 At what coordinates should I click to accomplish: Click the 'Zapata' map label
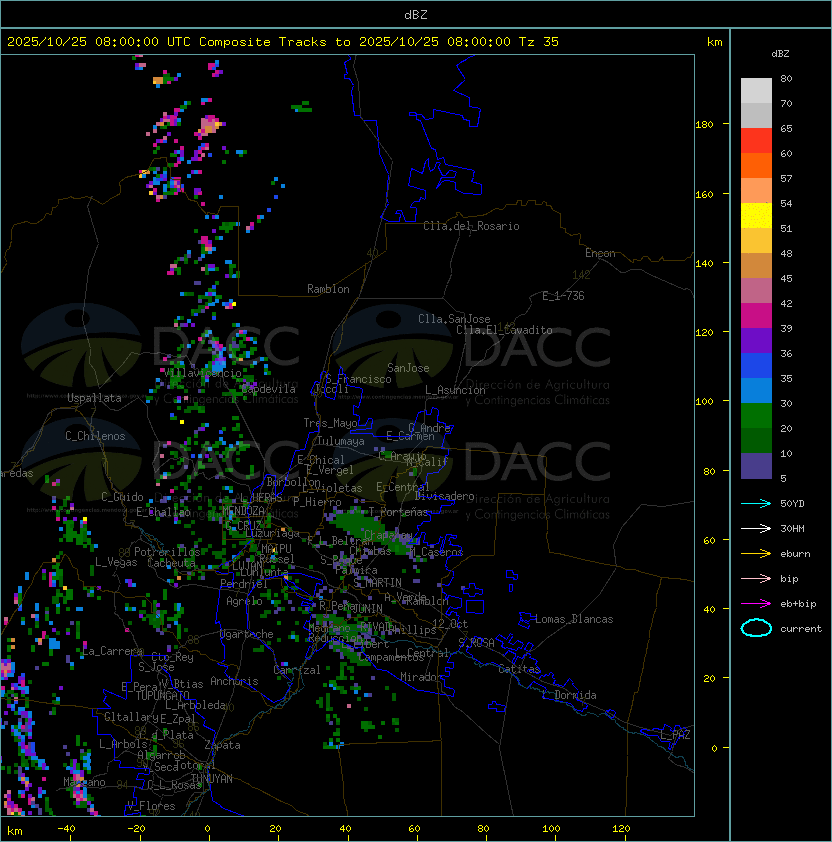[222, 745]
